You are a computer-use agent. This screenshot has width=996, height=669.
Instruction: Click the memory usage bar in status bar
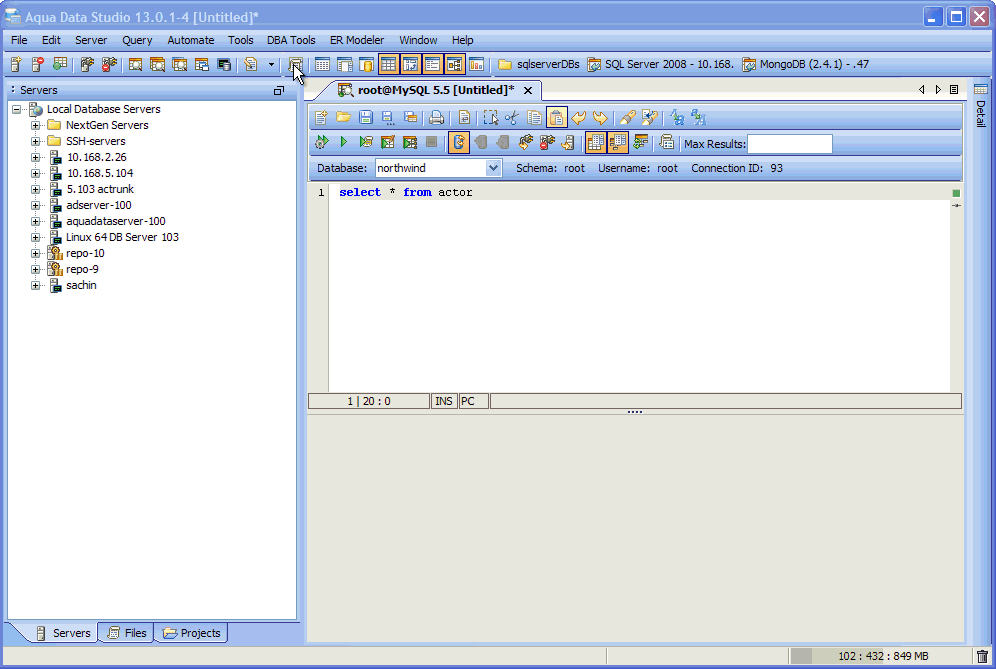coord(882,656)
